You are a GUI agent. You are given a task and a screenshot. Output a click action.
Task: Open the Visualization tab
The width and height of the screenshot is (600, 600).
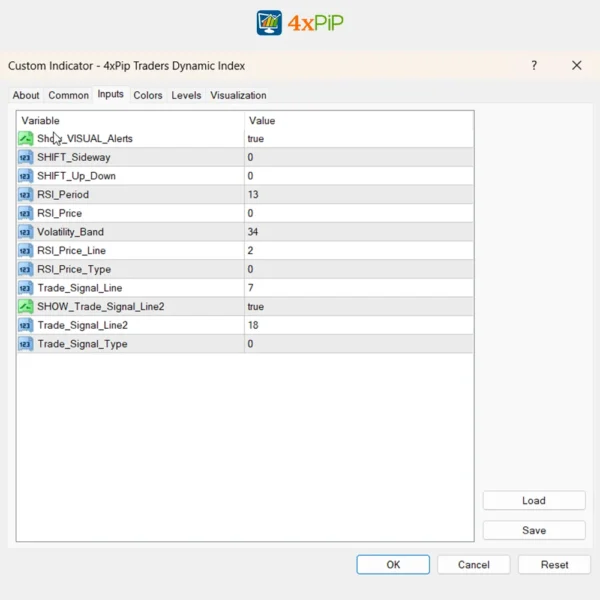tap(238, 96)
